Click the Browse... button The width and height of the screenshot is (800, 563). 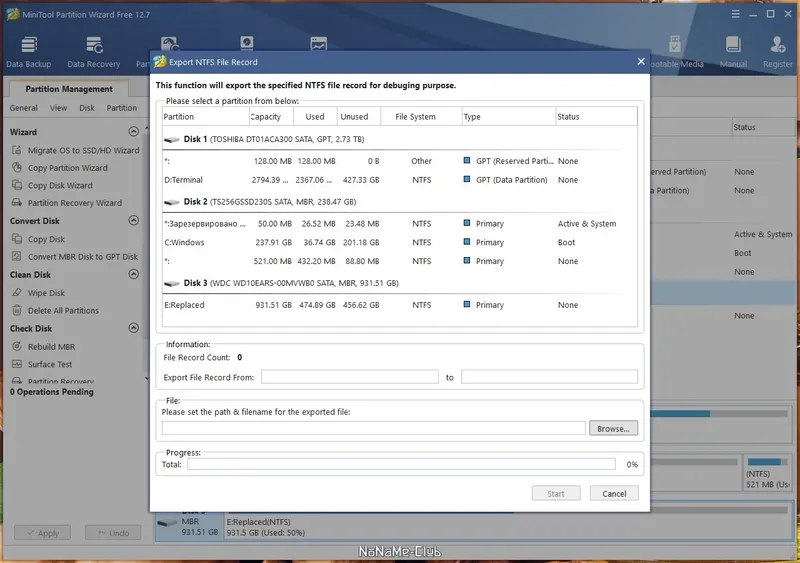coord(613,428)
